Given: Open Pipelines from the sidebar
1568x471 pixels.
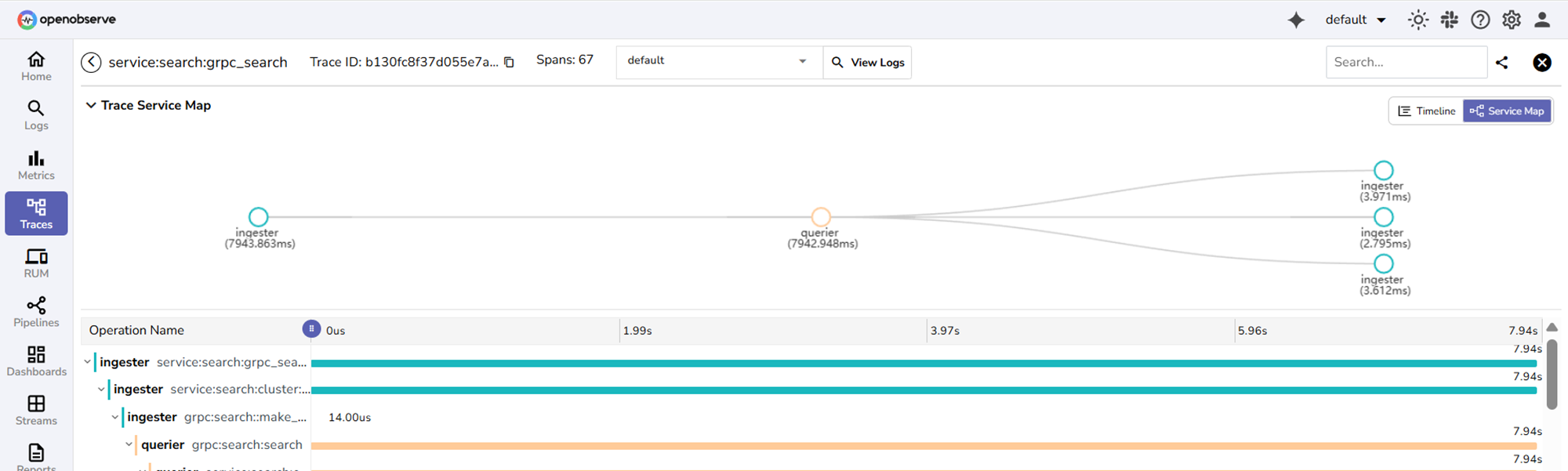Looking at the screenshot, I should pos(36,312).
